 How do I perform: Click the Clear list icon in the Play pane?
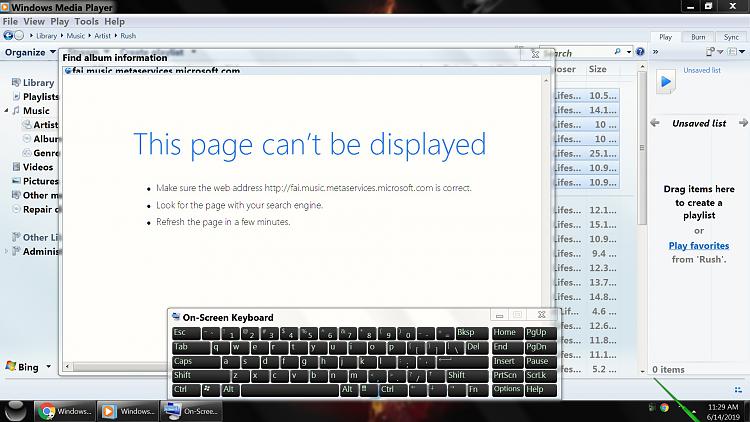click(710, 52)
